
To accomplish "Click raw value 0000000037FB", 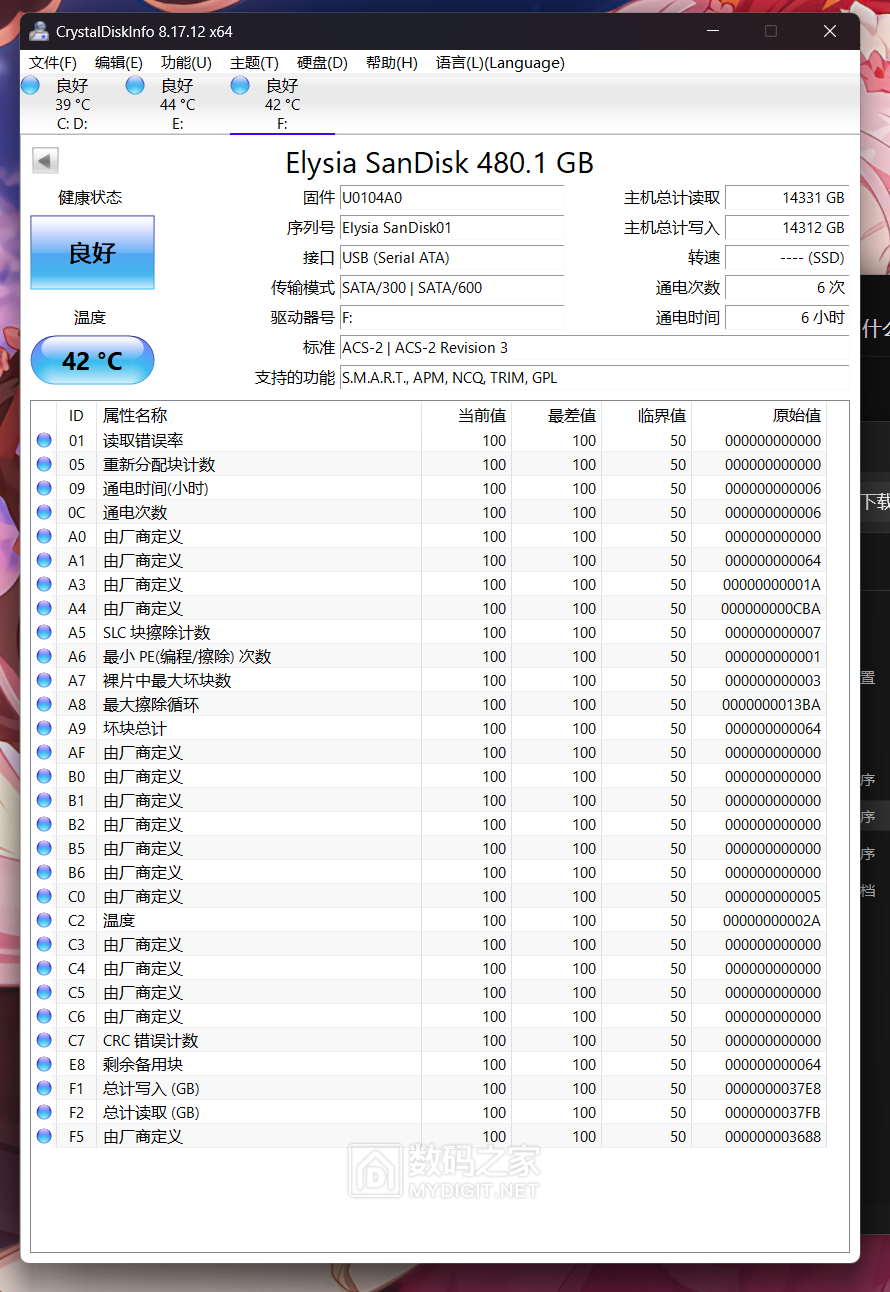I will coord(771,1112).
